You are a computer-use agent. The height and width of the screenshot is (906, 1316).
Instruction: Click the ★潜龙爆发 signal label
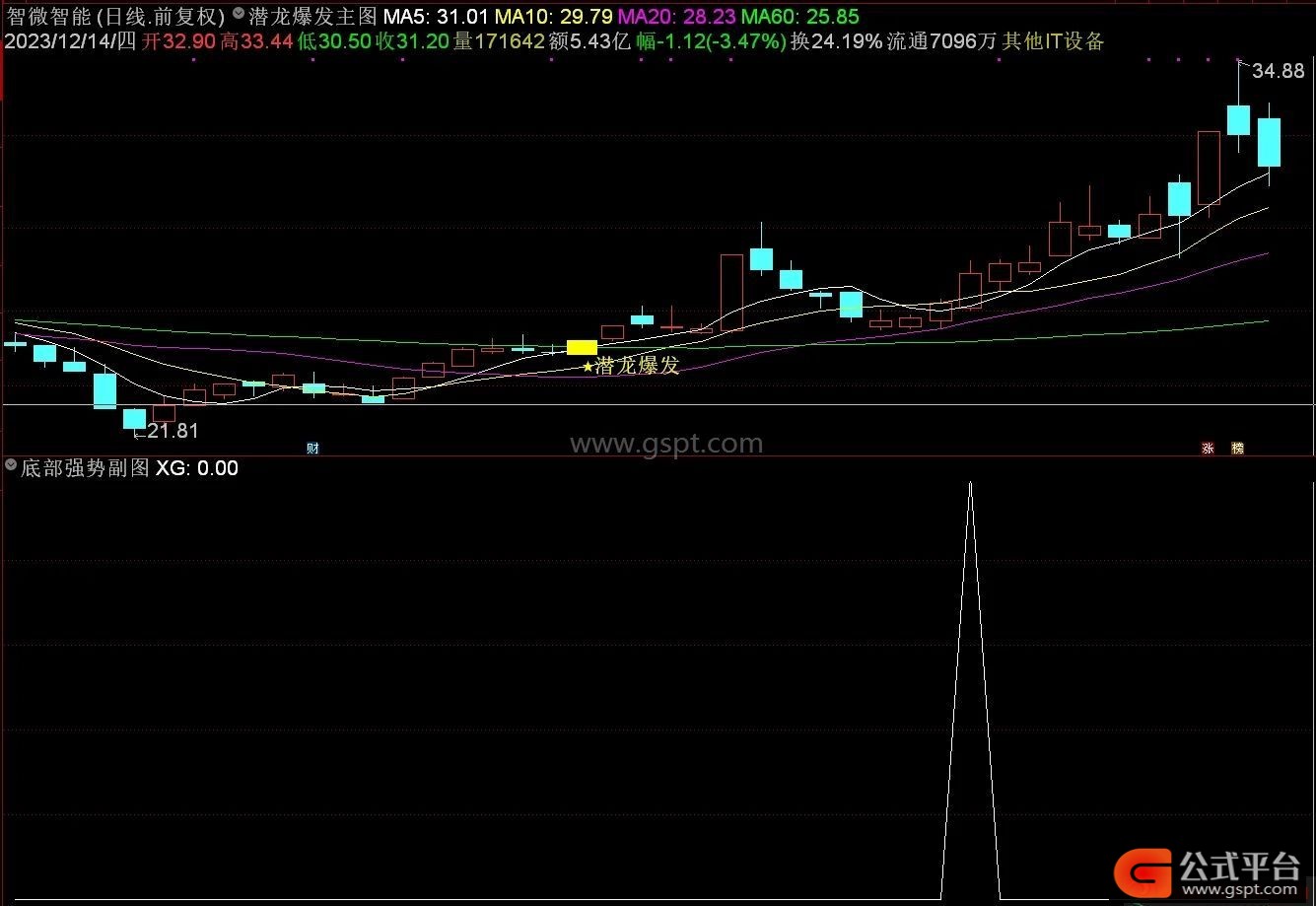tap(631, 366)
